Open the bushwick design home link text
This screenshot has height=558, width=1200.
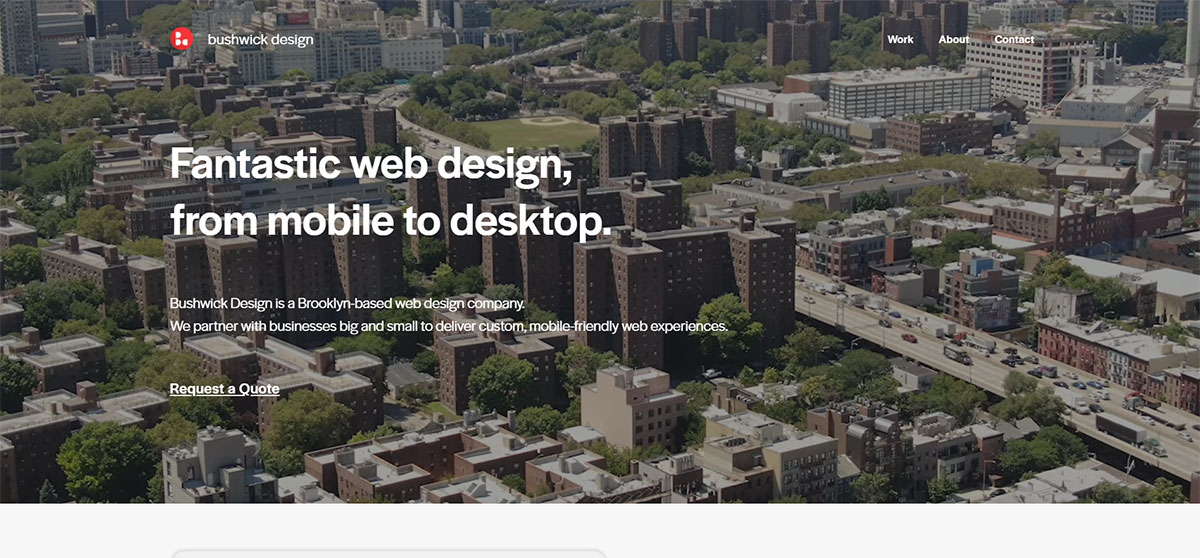(x=260, y=40)
